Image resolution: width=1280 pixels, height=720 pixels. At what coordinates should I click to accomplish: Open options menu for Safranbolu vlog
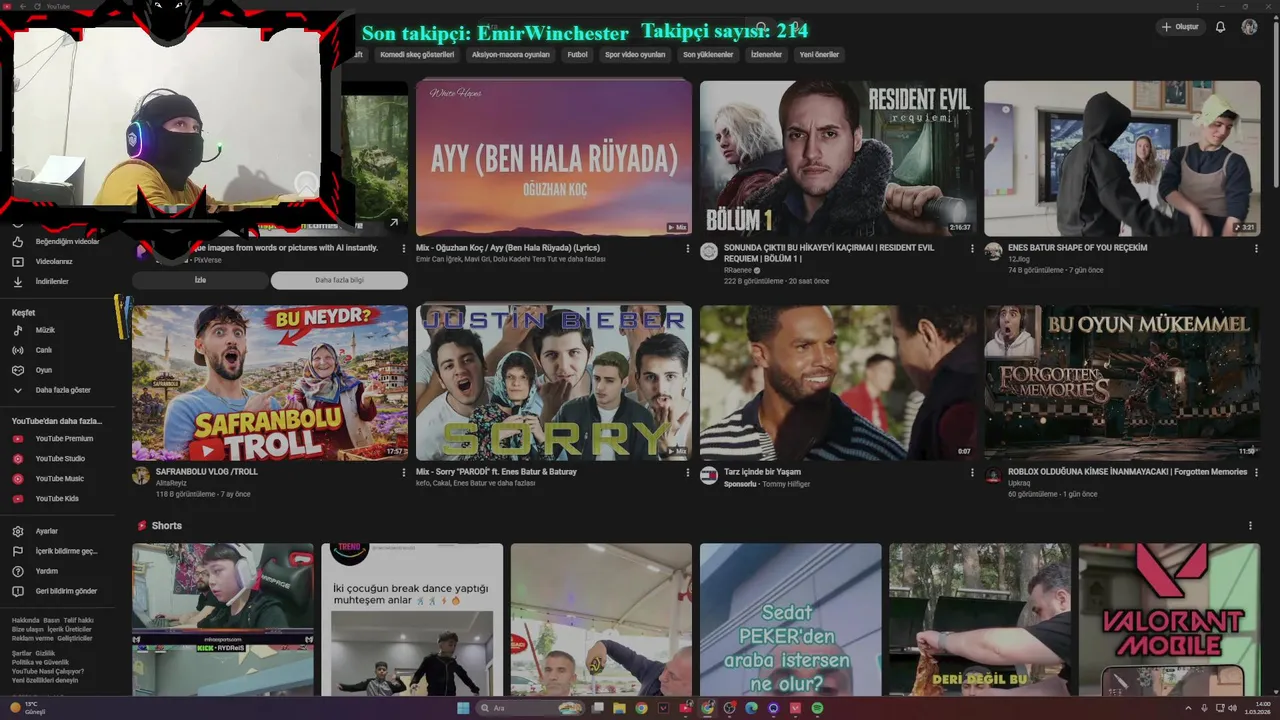[x=404, y=472]
